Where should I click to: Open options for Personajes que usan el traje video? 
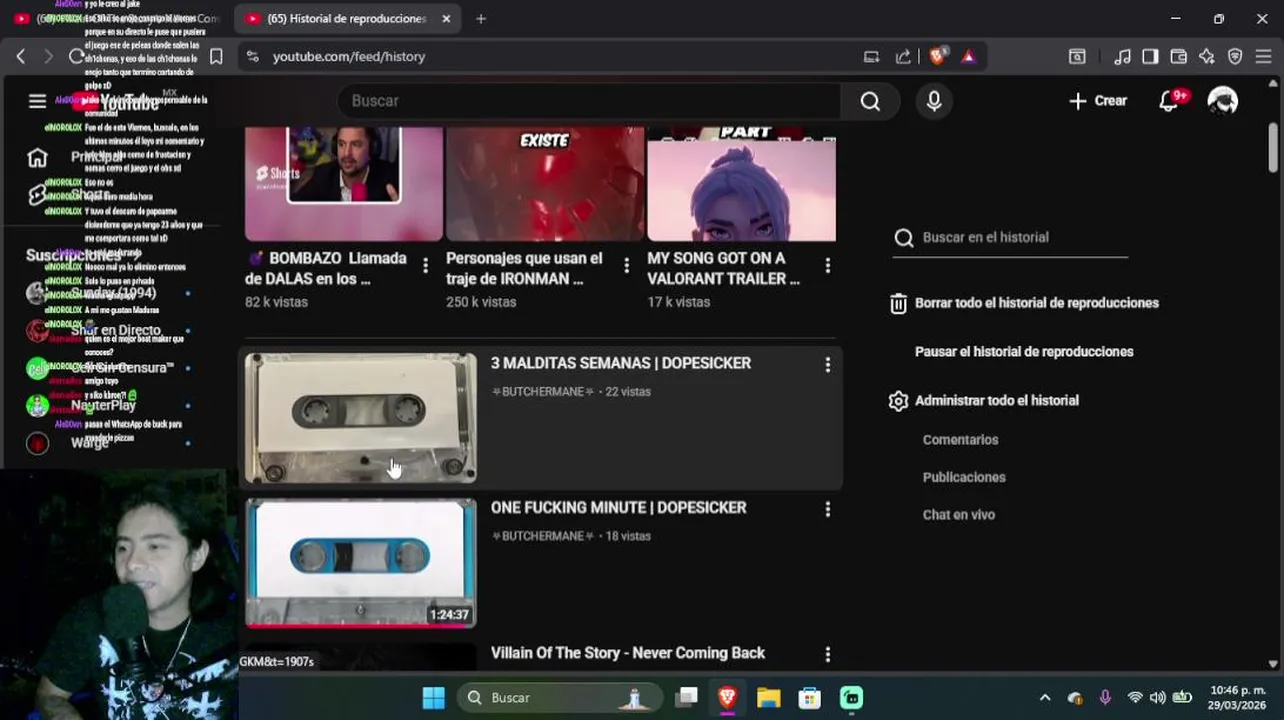pos(626,266)
